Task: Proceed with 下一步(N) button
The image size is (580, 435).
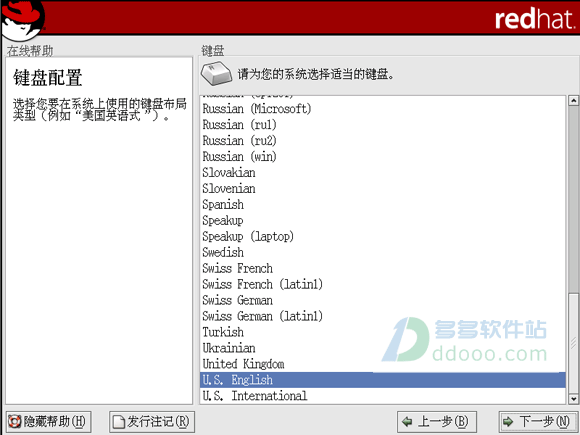Action: point(538,422)
